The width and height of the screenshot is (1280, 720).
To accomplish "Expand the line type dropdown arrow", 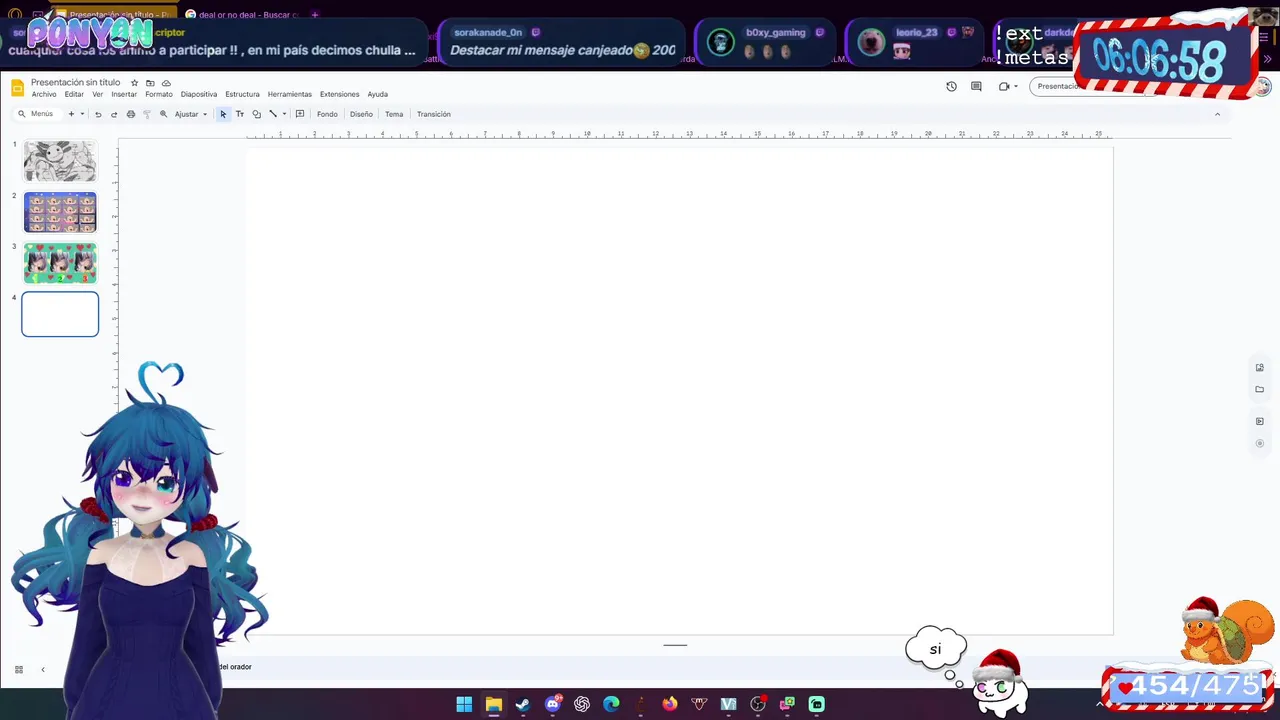I will pos(284,114).
